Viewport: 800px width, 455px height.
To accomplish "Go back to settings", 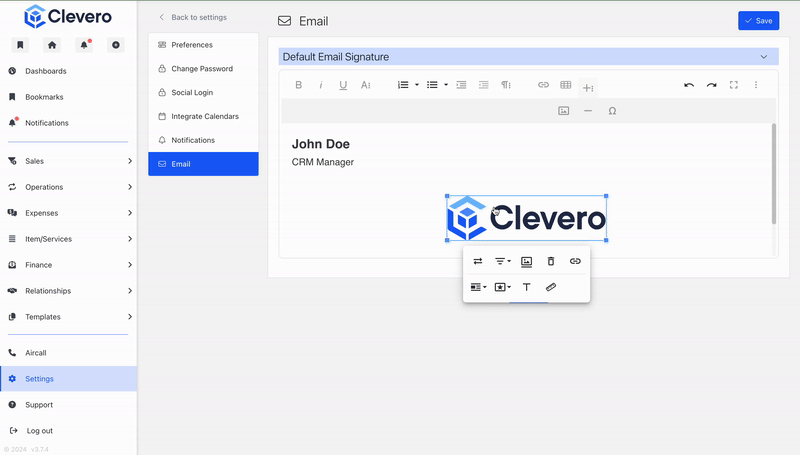I will tap(193, 17).
